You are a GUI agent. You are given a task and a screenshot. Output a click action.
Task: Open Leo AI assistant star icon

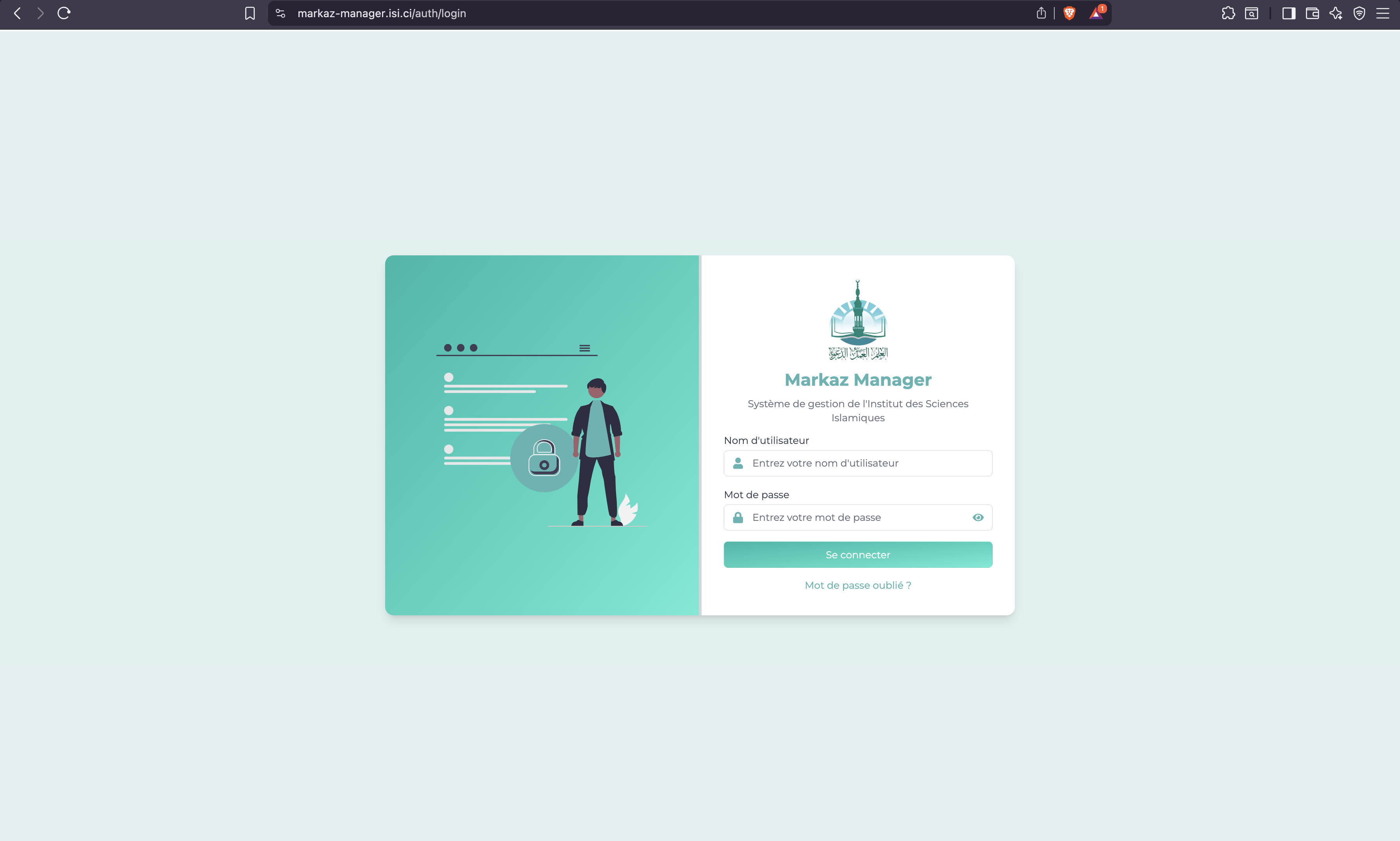click(x=1336, y=13)
